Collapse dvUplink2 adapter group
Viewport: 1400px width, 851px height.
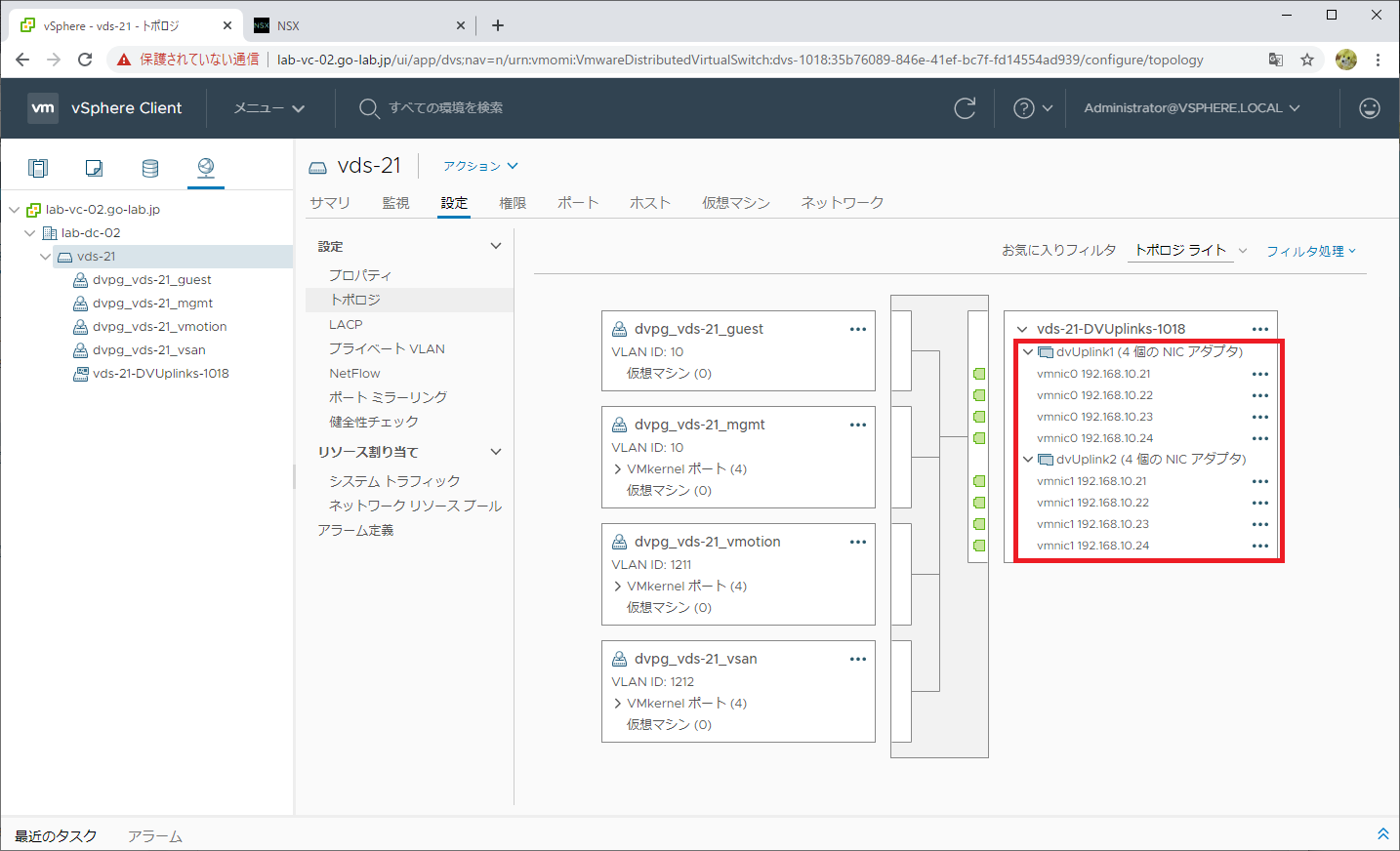tap(1027, 460)
